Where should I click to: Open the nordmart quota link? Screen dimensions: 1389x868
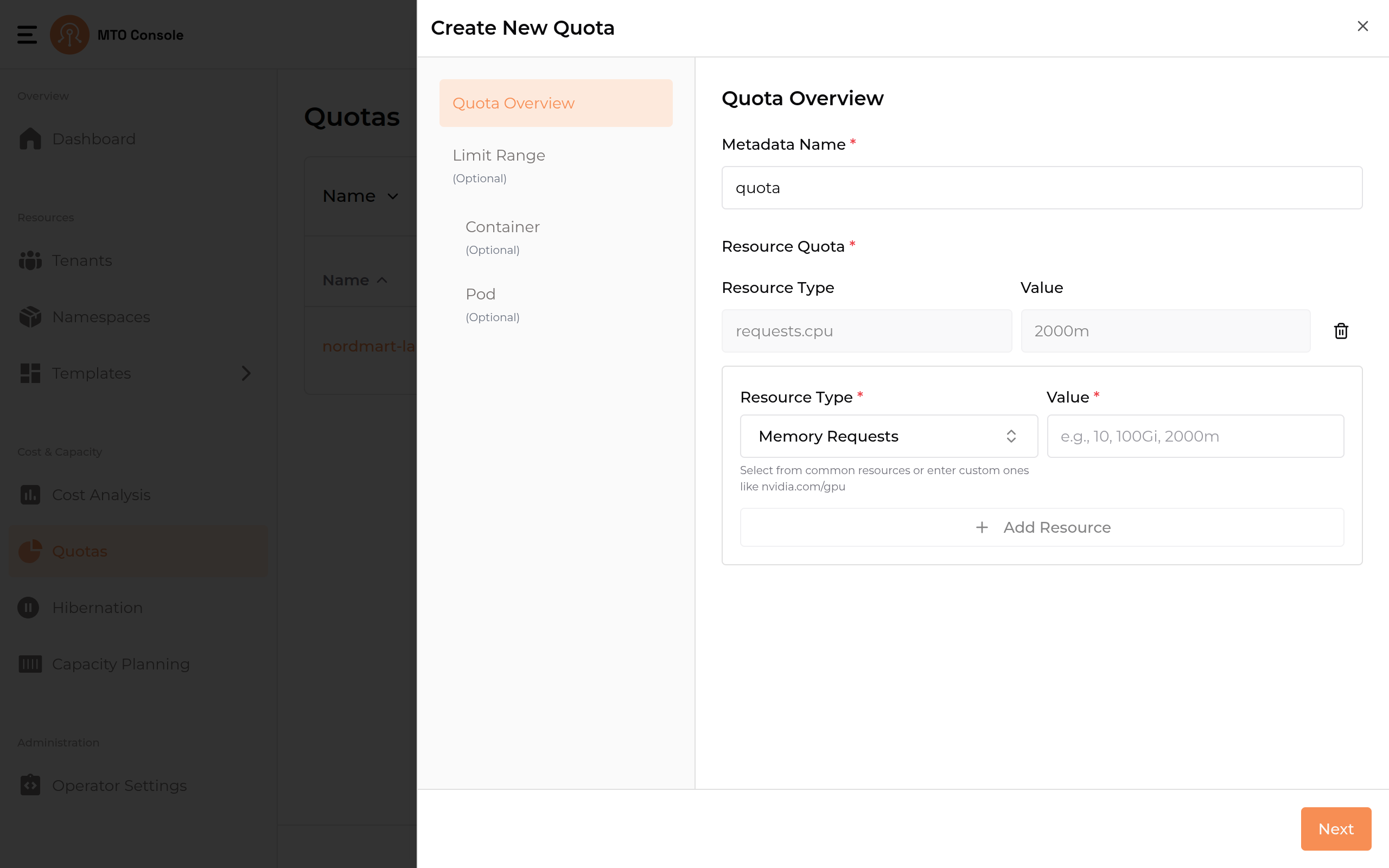click(x=369, y=346)
